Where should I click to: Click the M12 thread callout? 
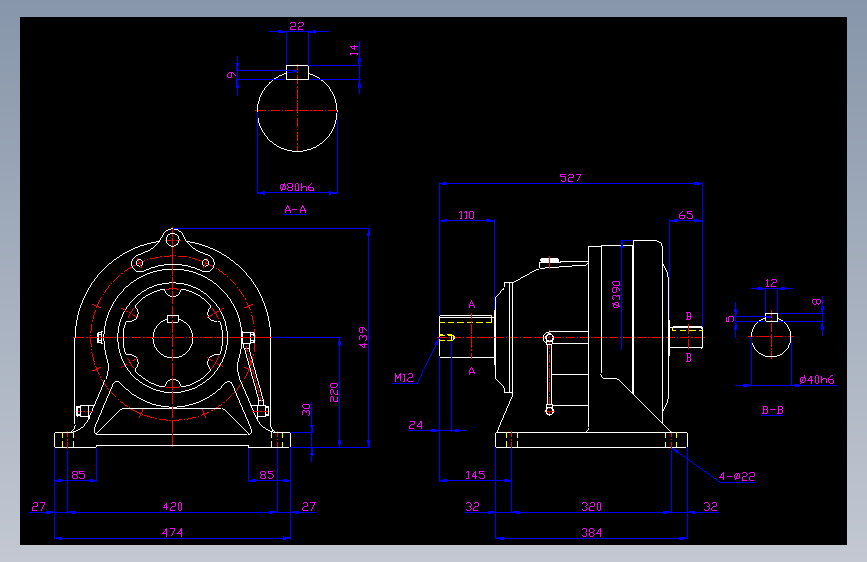pos(404,377)
